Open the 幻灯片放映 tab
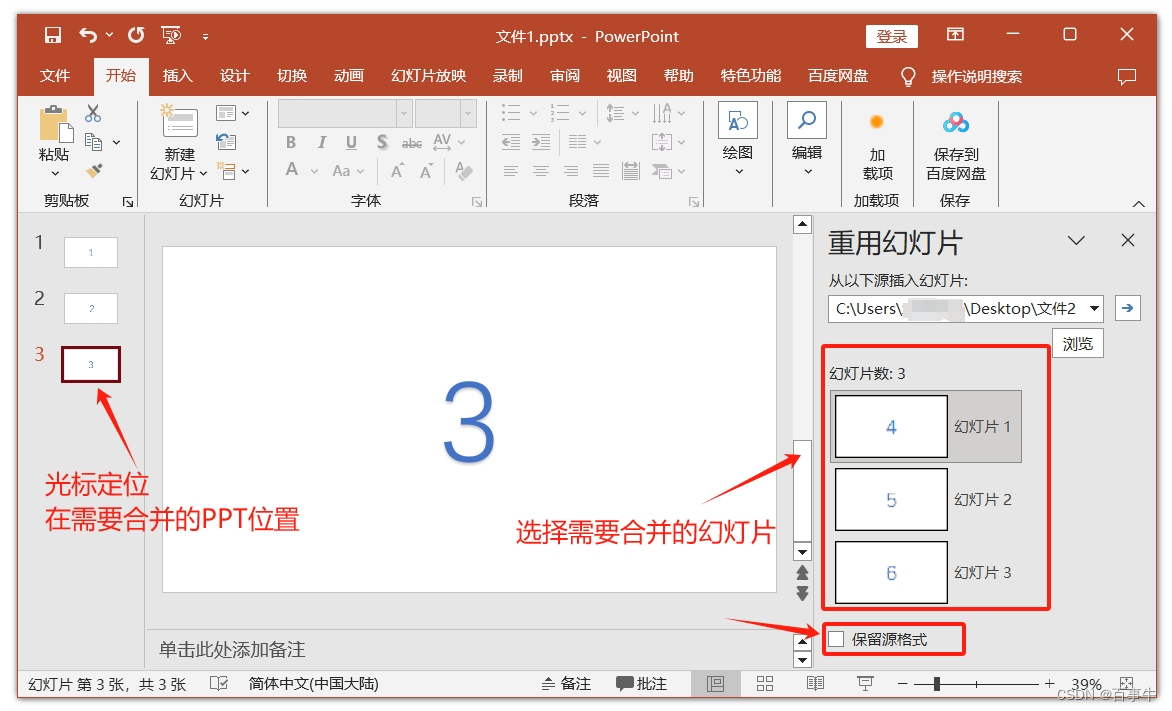 coord(428,76)
